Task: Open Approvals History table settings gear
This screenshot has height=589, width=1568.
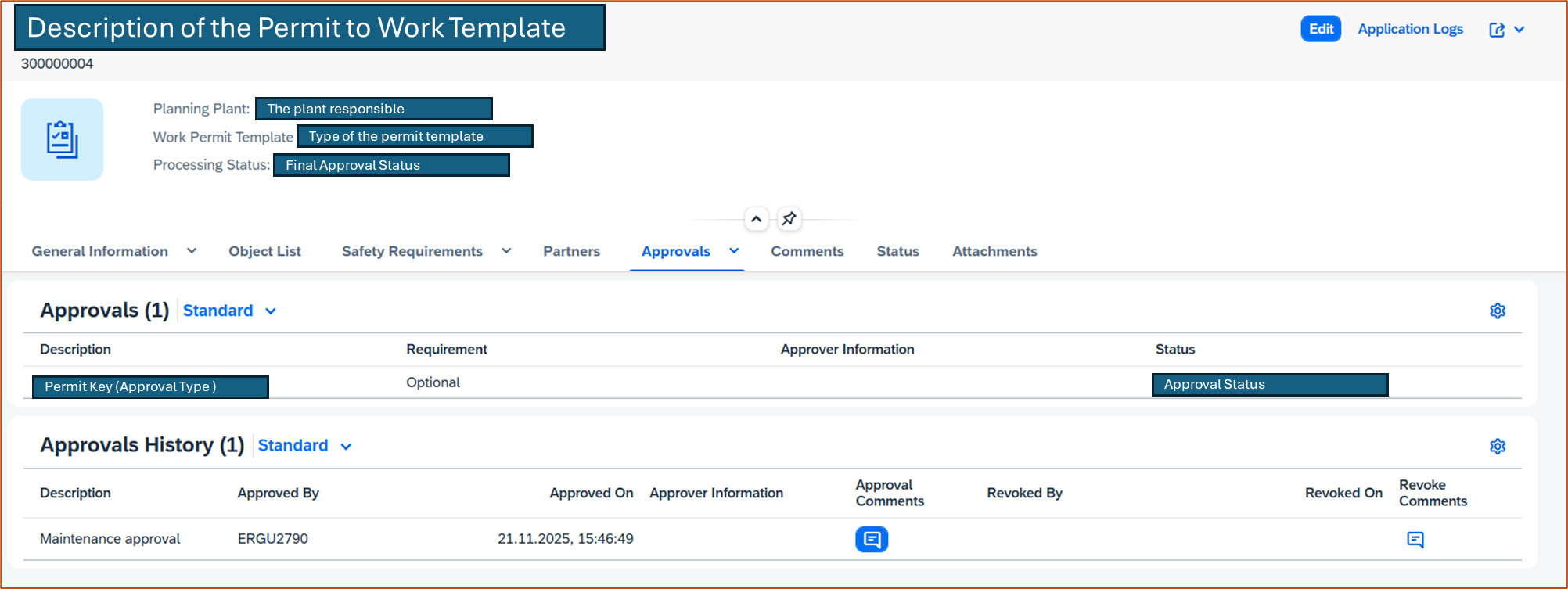Action: 1497,446
